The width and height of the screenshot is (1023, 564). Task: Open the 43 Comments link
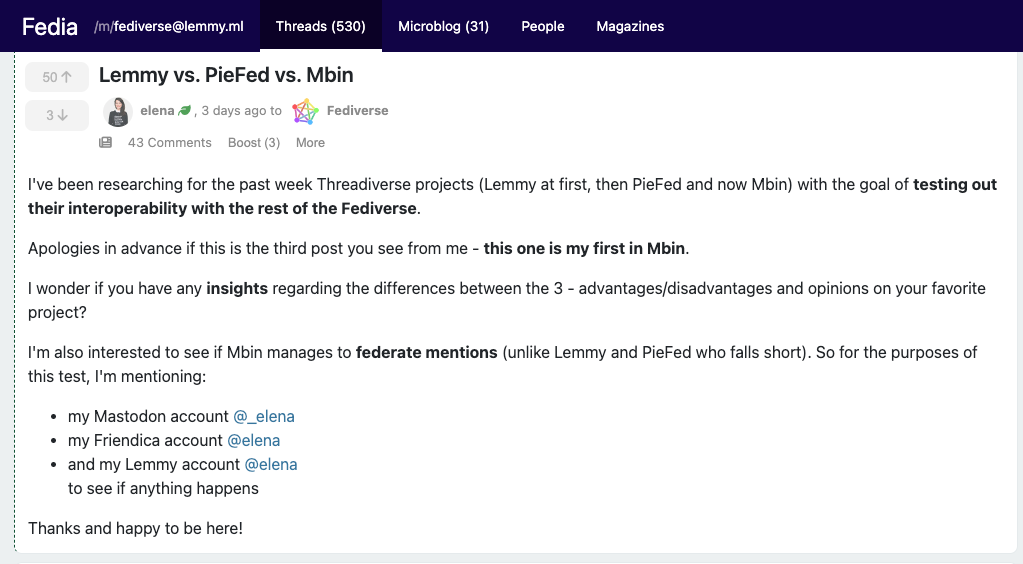click(x=170, y=143)
